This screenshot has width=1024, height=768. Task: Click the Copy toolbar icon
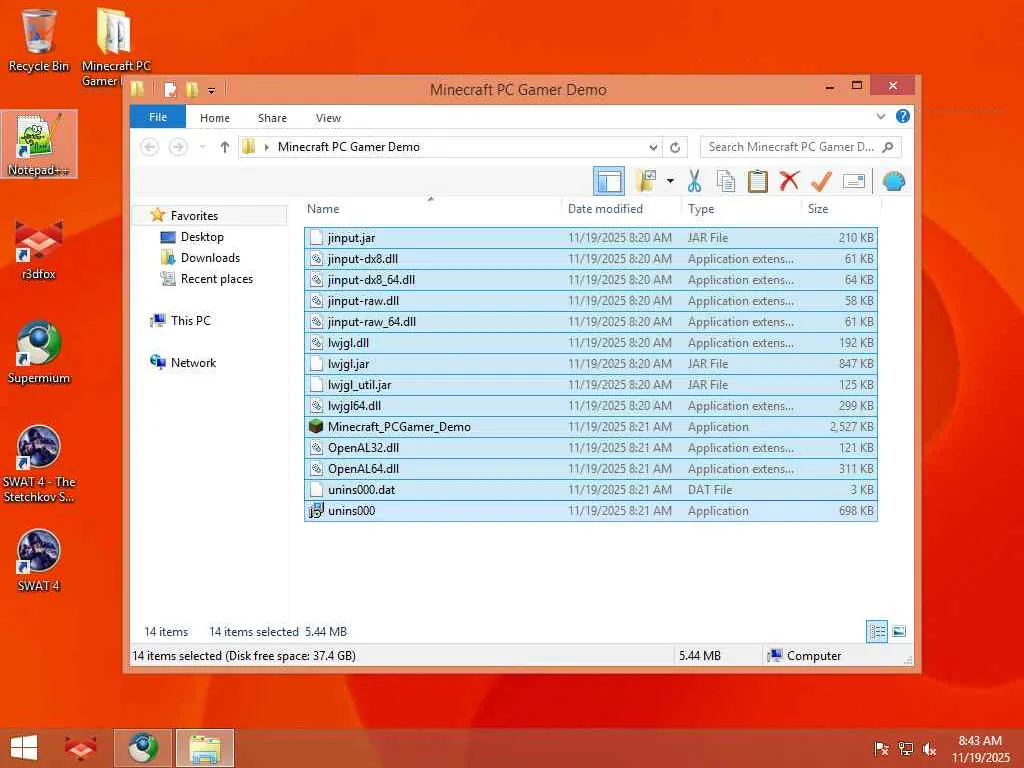726,181
